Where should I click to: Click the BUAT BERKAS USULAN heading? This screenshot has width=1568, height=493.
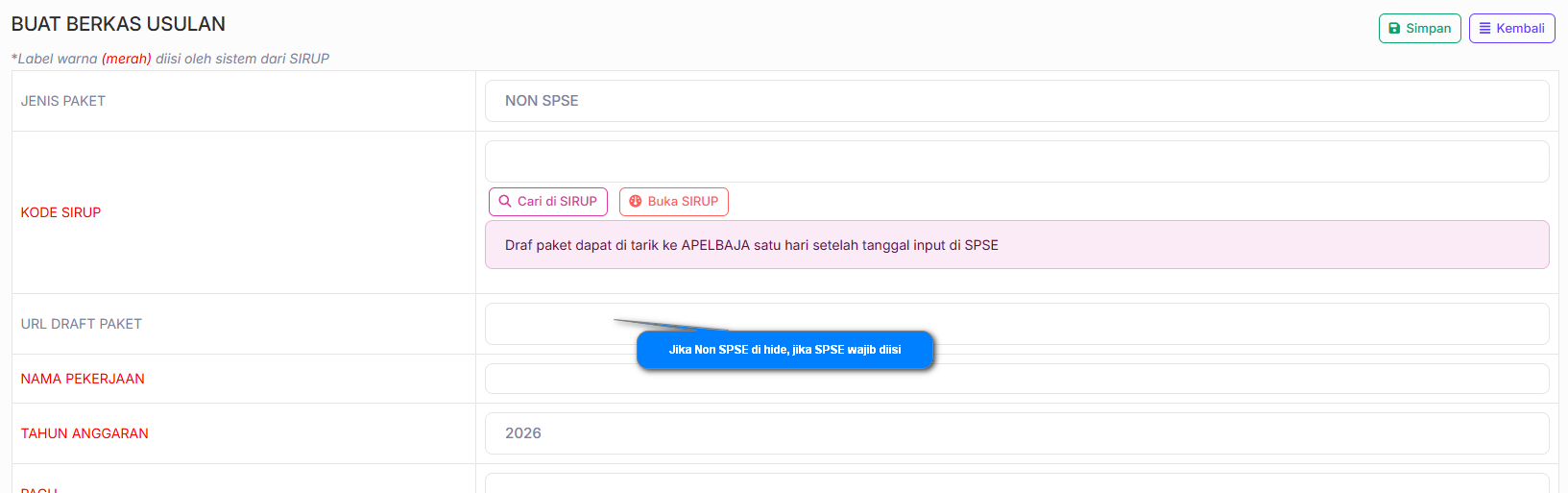[118, 24]
